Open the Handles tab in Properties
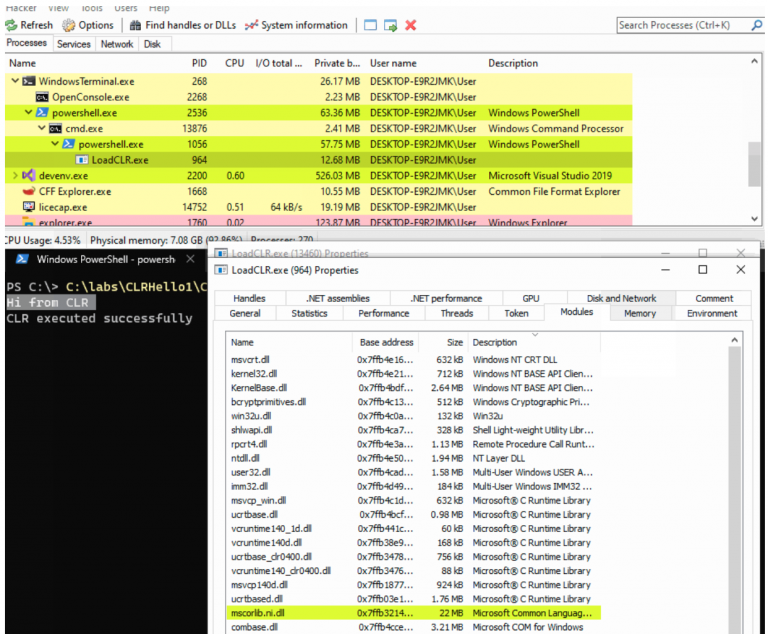Viewport: 768px width, 634px height. coord(249,298)
